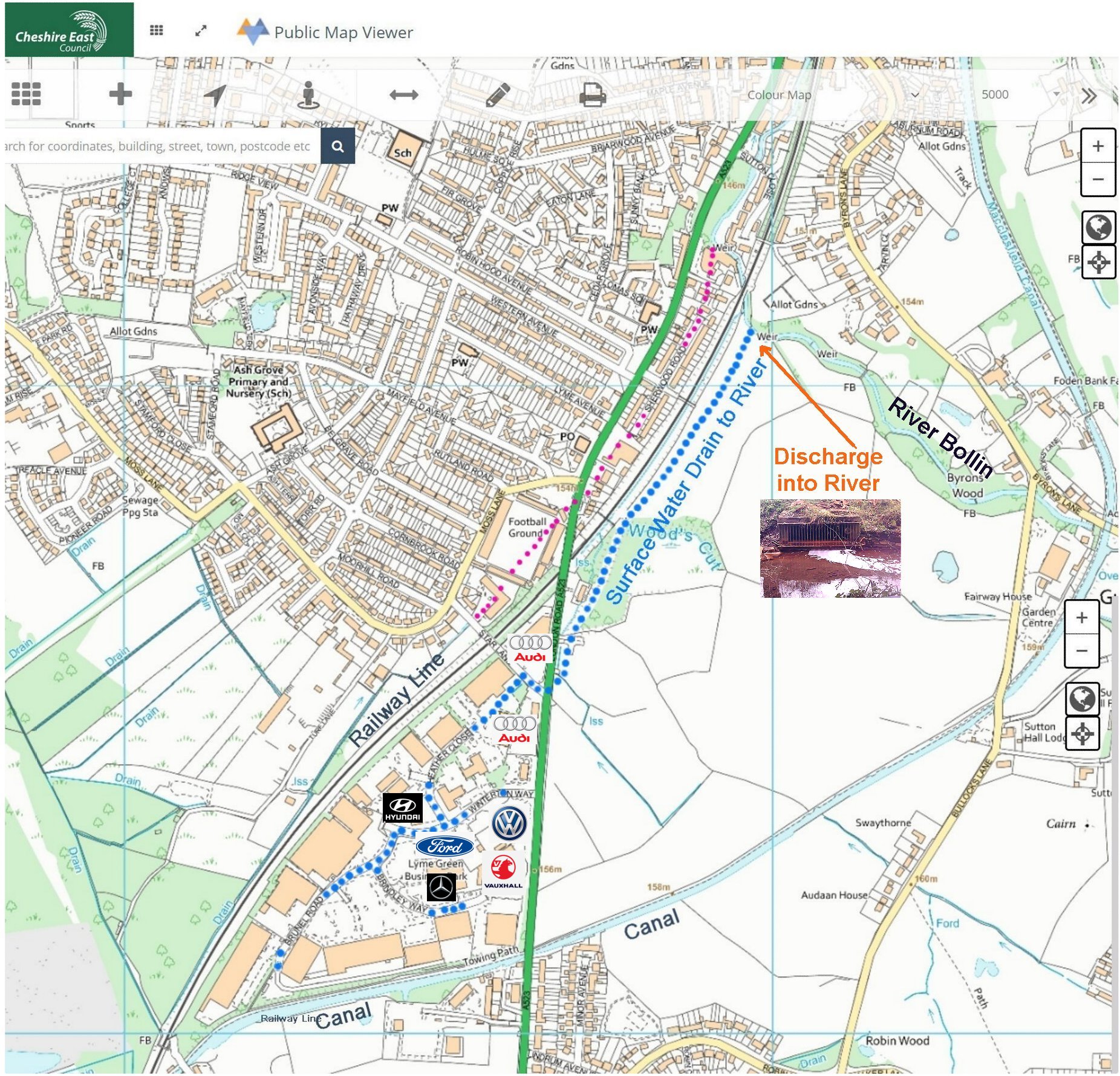Click the river discharge outlet photo
The height and width of the screenshot is (1076, 1120).
830,548
